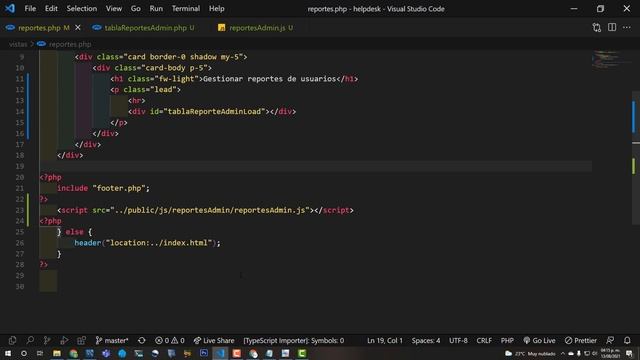The image size is (640, 360).
Task: Place the cursor on empty line 19
Action: (x=316, y=166)
